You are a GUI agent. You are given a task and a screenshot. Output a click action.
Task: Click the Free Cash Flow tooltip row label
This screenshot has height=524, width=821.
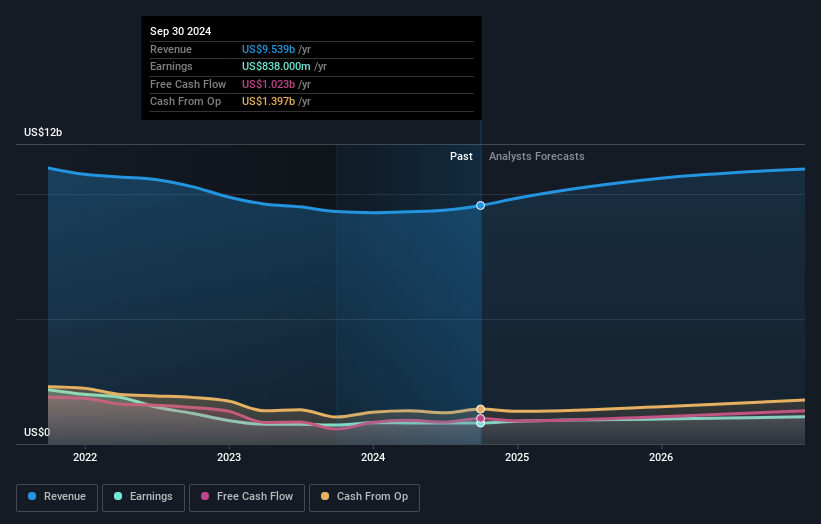188,84
